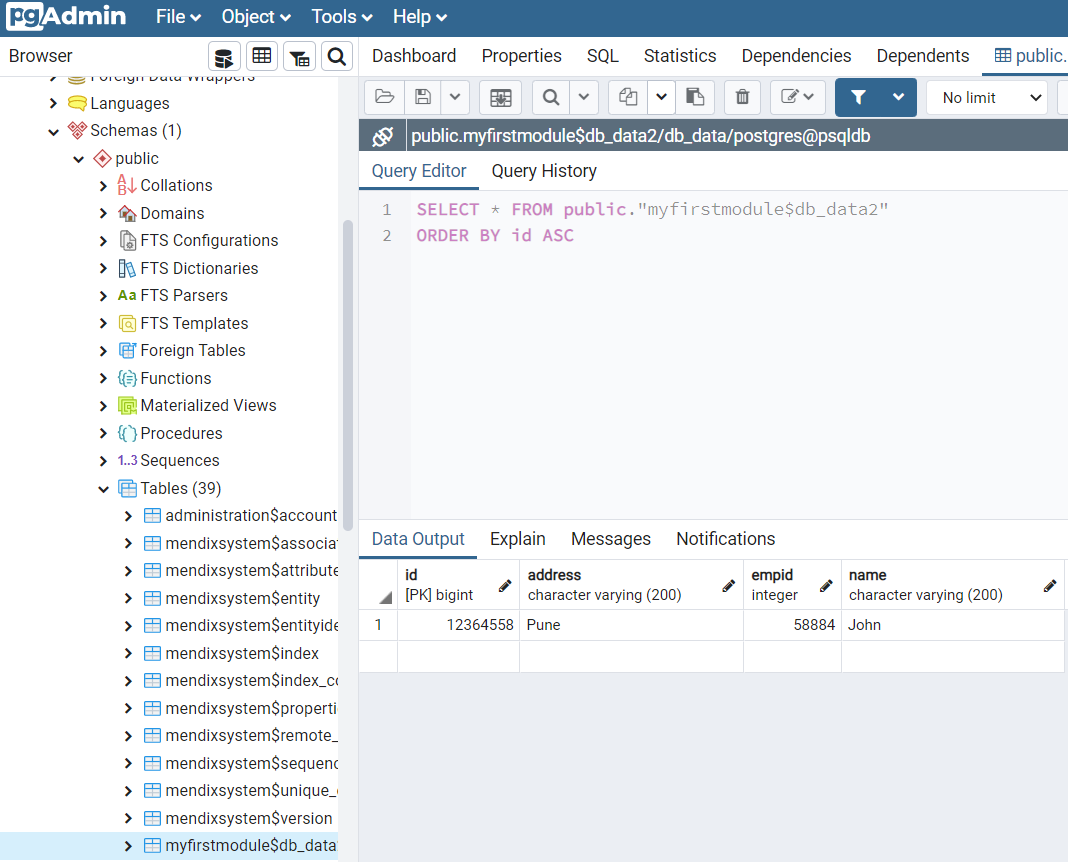This screenshot has width=1068, height=862.
Task: Open the filter options dropdown arrow
Action: coord(899,97)
